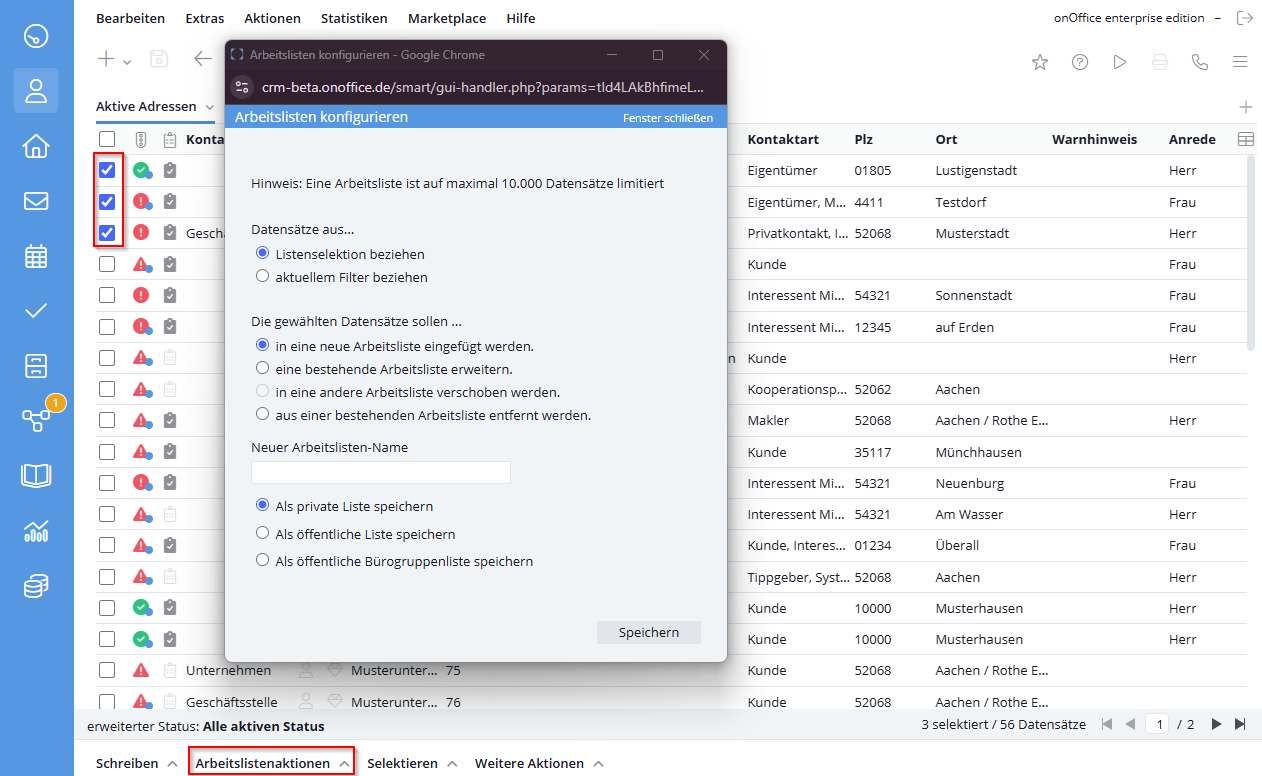
Task: Click the favorites star icon
Action: pos(1040,62)
